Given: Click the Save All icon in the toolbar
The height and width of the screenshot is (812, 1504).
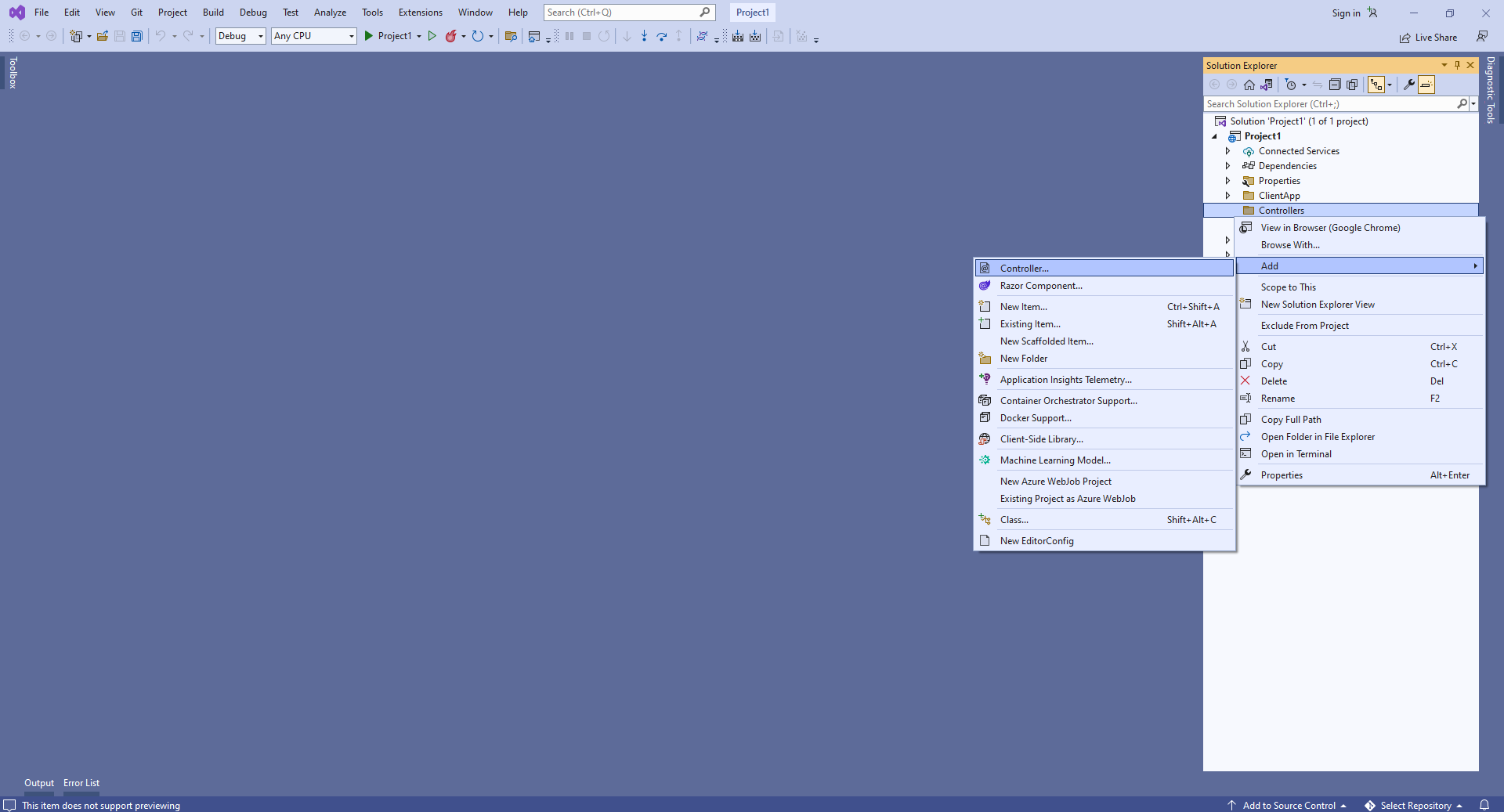Looking at the screenshot, I should tap(137, 36).
